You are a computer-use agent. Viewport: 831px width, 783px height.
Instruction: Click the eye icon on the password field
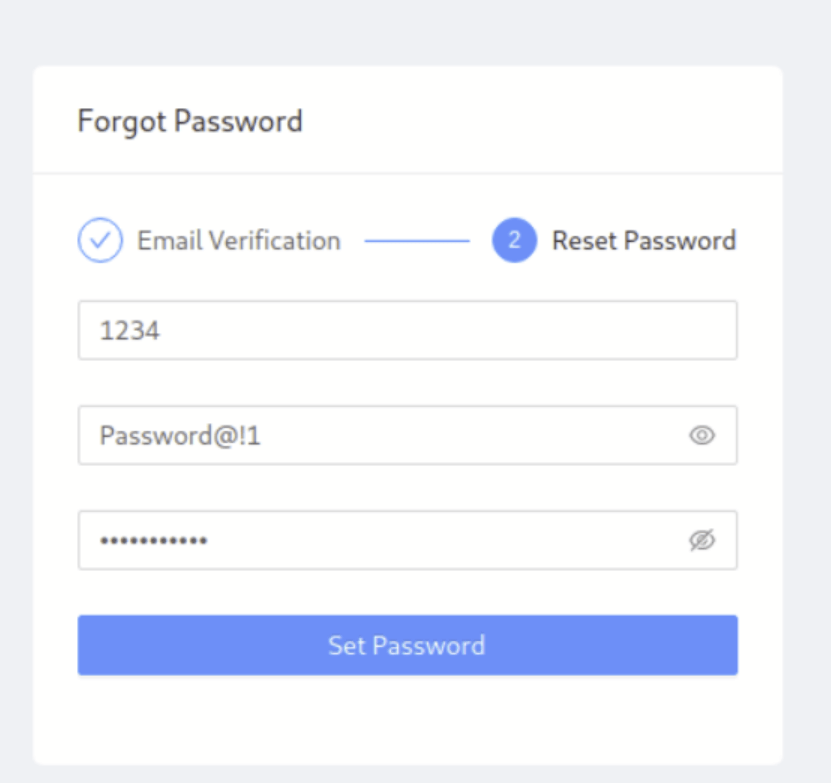703,435
